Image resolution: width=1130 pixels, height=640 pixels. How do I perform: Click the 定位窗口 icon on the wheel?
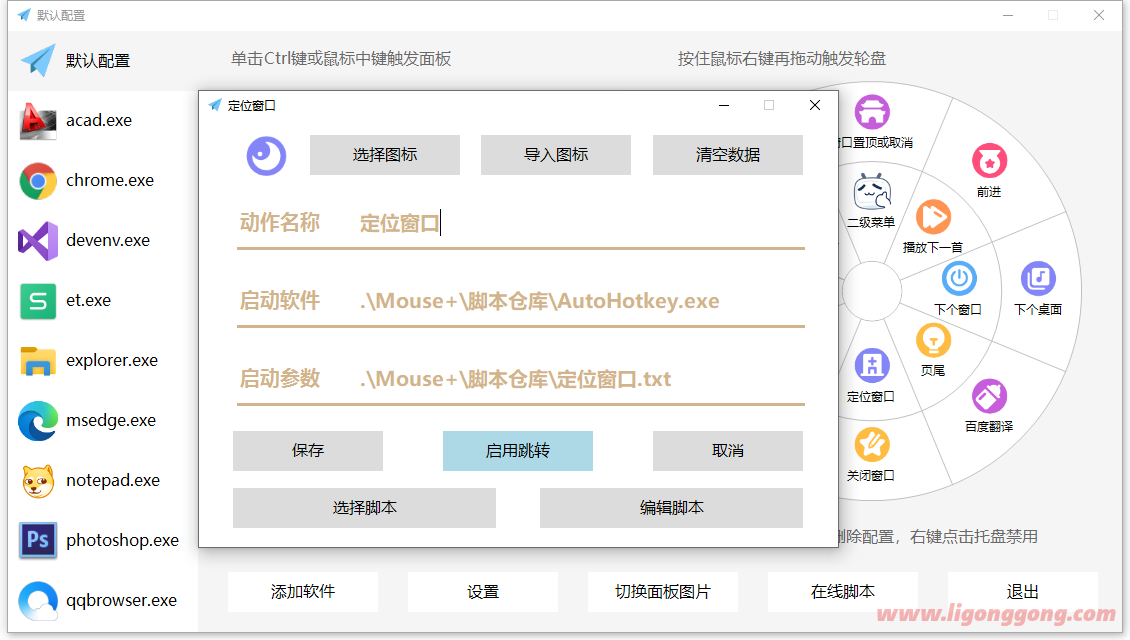871,366
